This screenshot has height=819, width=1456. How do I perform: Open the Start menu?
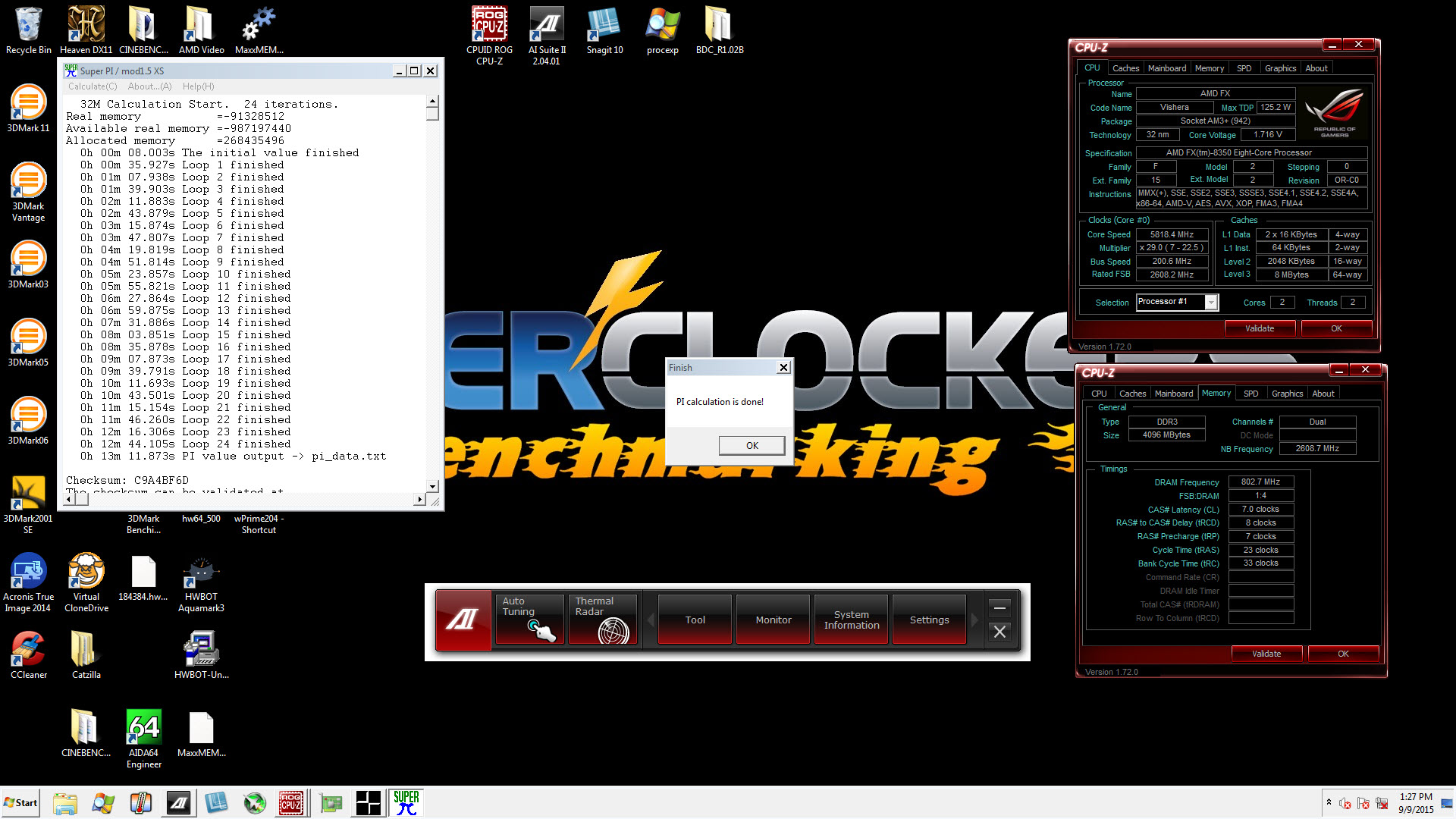pyautogui.click(x=20, y=802)
